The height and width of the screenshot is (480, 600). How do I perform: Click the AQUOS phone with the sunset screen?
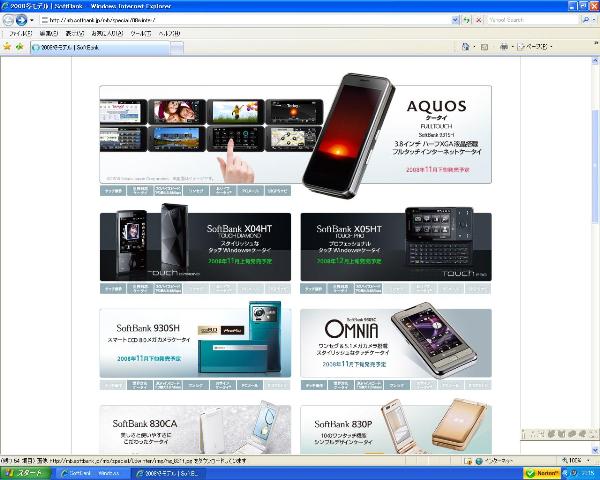[348, 136]
